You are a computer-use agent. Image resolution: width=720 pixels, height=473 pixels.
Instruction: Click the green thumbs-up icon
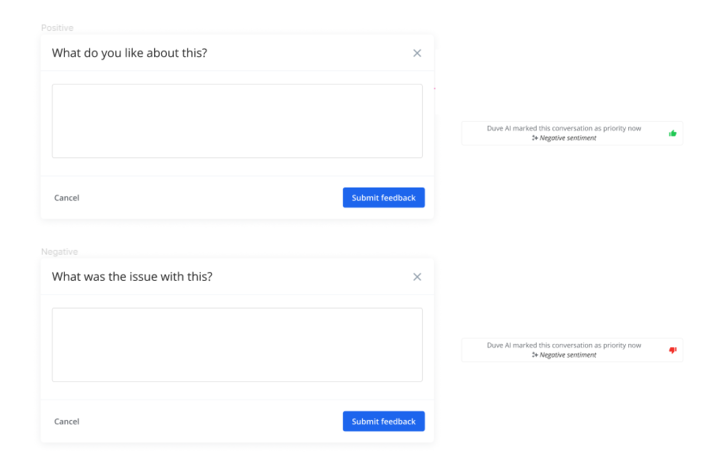pos(673,133)
